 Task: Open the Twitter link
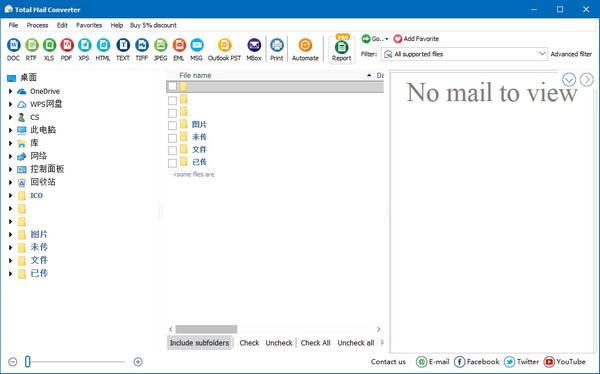click(521, 362)
